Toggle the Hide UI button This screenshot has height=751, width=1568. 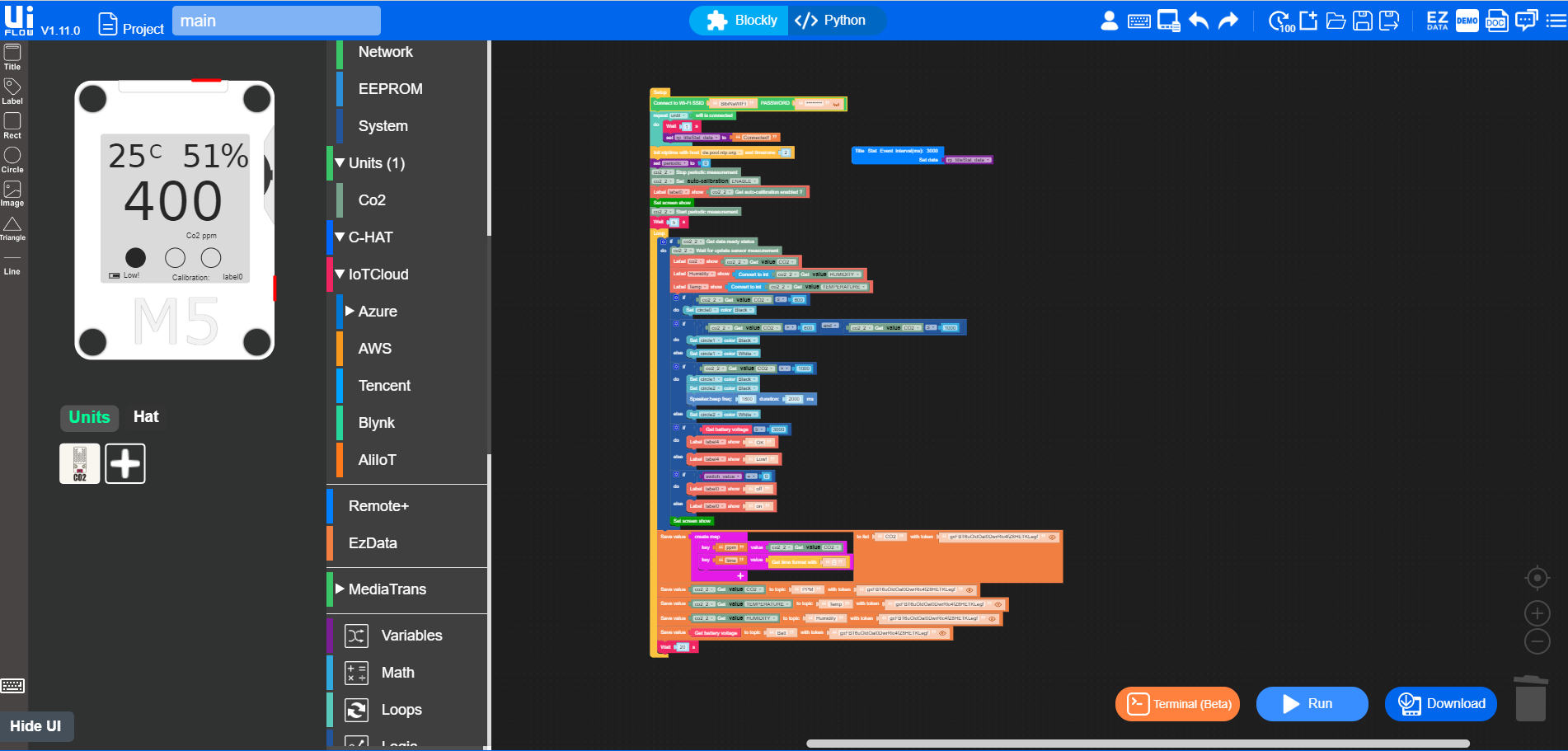36,726
